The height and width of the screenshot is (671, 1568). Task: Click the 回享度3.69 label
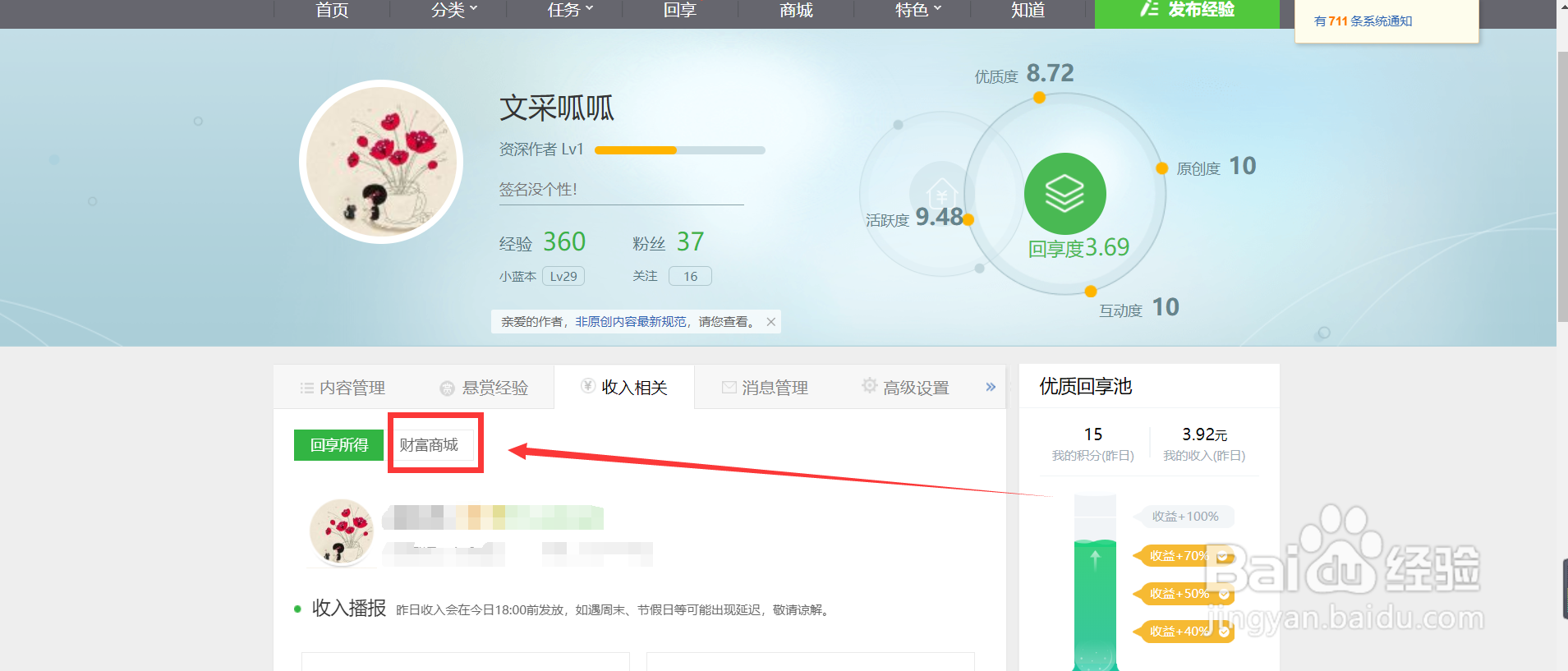pyautogui.click(x=1078, y=248)
